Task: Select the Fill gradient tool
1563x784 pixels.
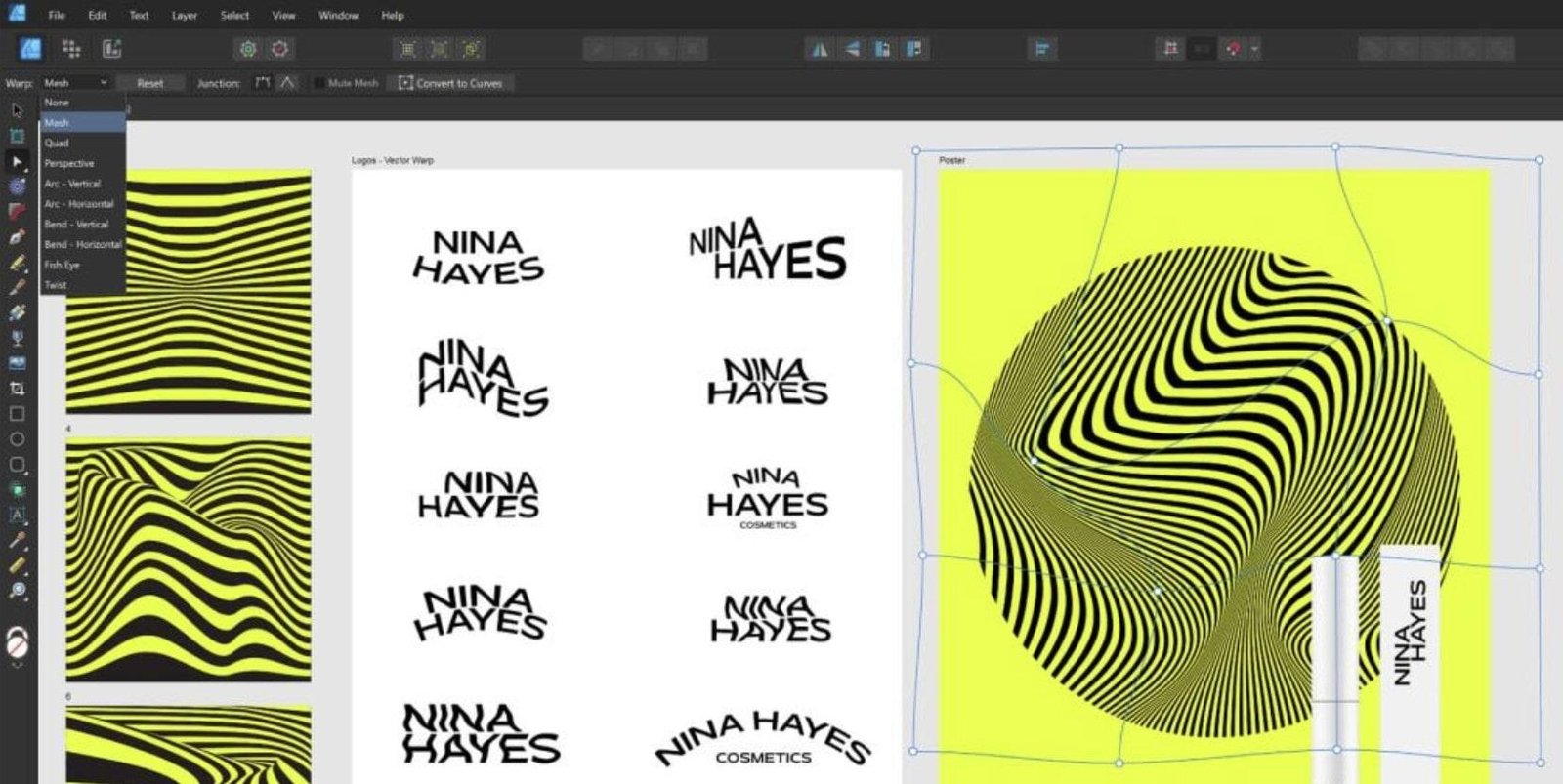Action: (x=17, y=313)
